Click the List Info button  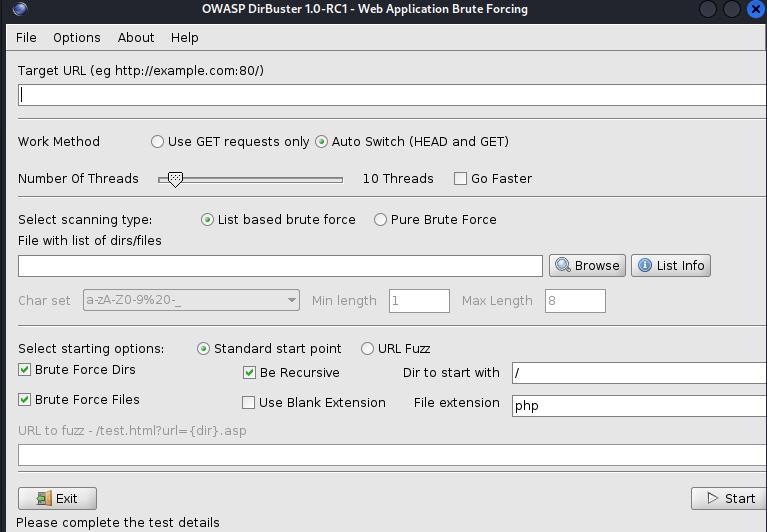671,266
